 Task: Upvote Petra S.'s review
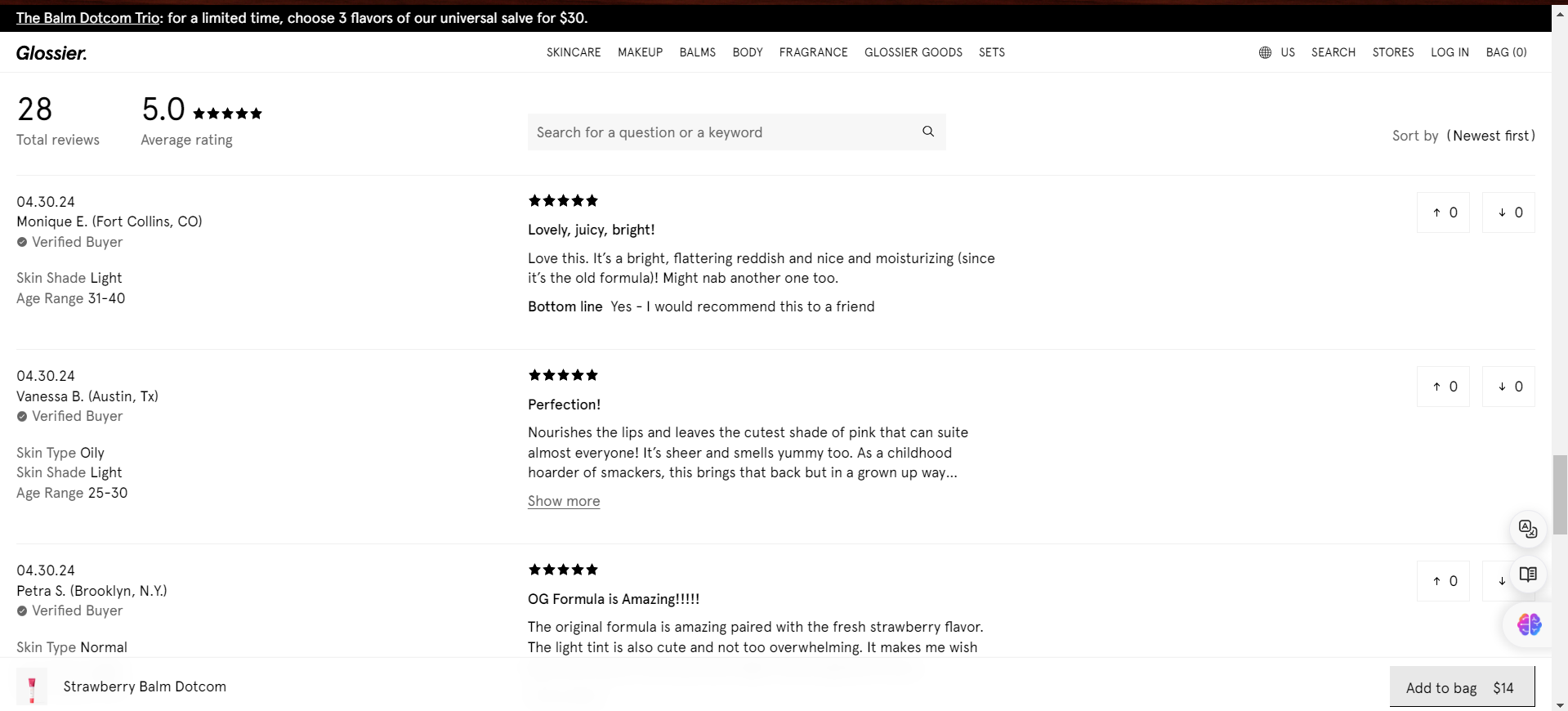click(x=1444, y=581)
